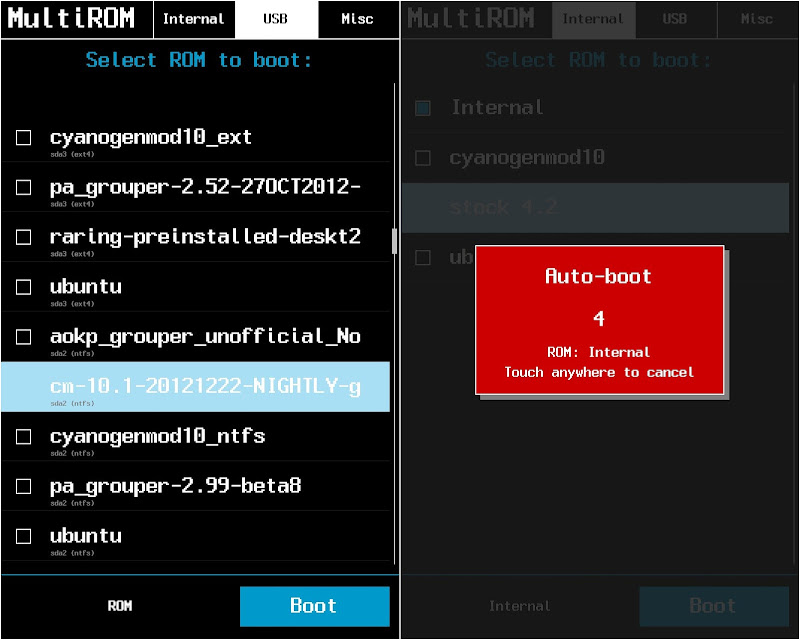
Task: Click the ubuntu name above "sda2 (ntfs)"
Action: click(x=86, y=535)
